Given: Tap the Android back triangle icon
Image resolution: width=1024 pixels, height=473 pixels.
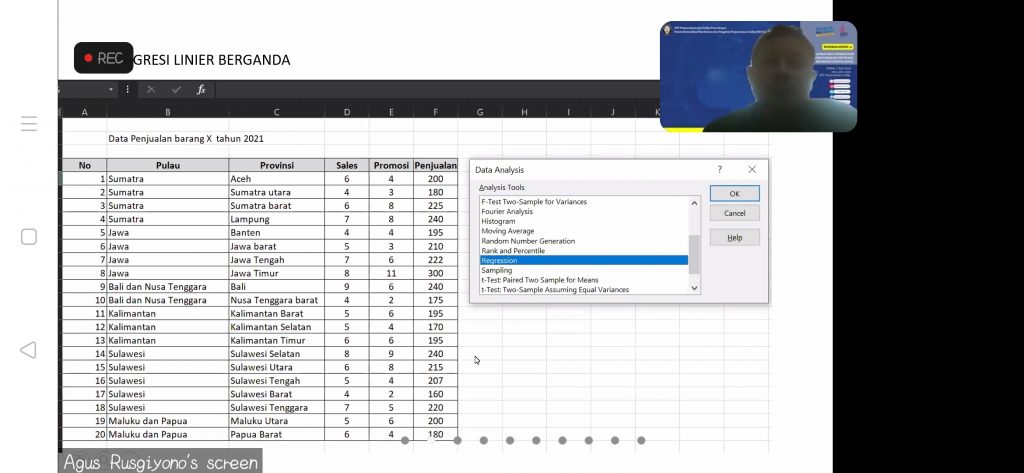Looking at the screenshot, I should (x=29, y=349).
